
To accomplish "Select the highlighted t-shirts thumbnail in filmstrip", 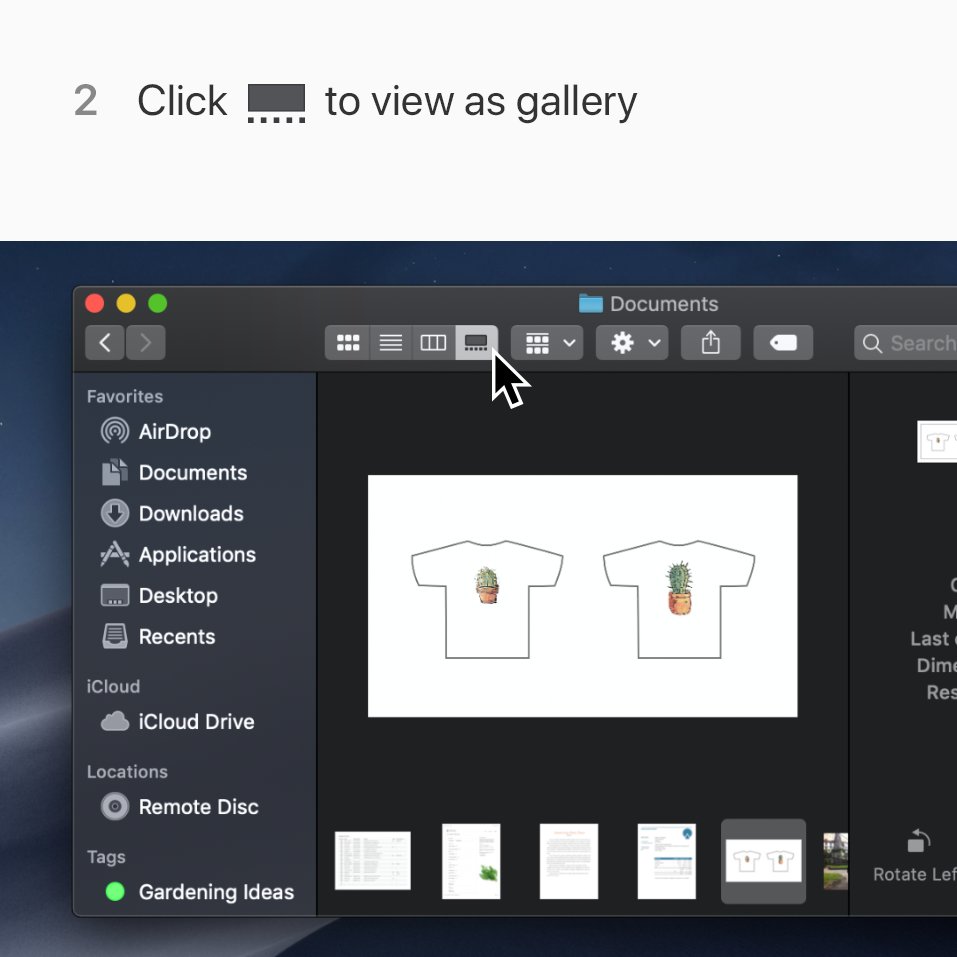I will coord(763,861).
